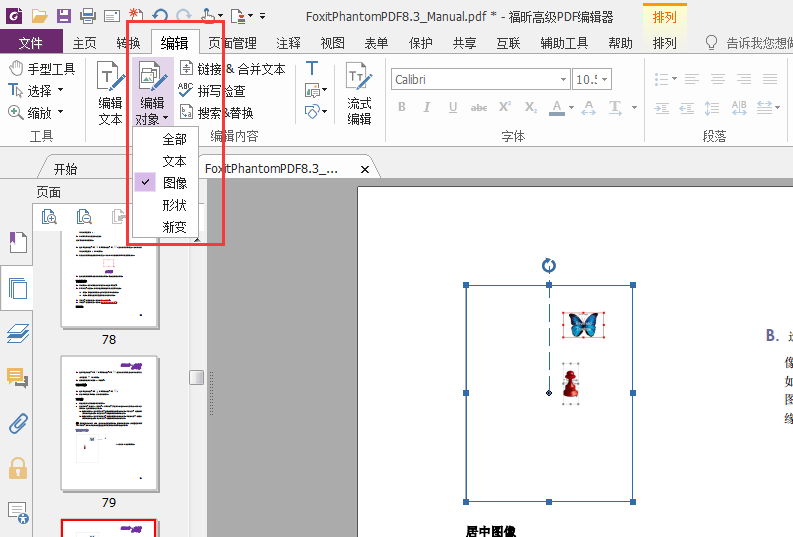Switch to the 保护 (Protect) ribbon tab
Image resolution: width=793 pixels, height=537 pixels.
click(420, 43)
